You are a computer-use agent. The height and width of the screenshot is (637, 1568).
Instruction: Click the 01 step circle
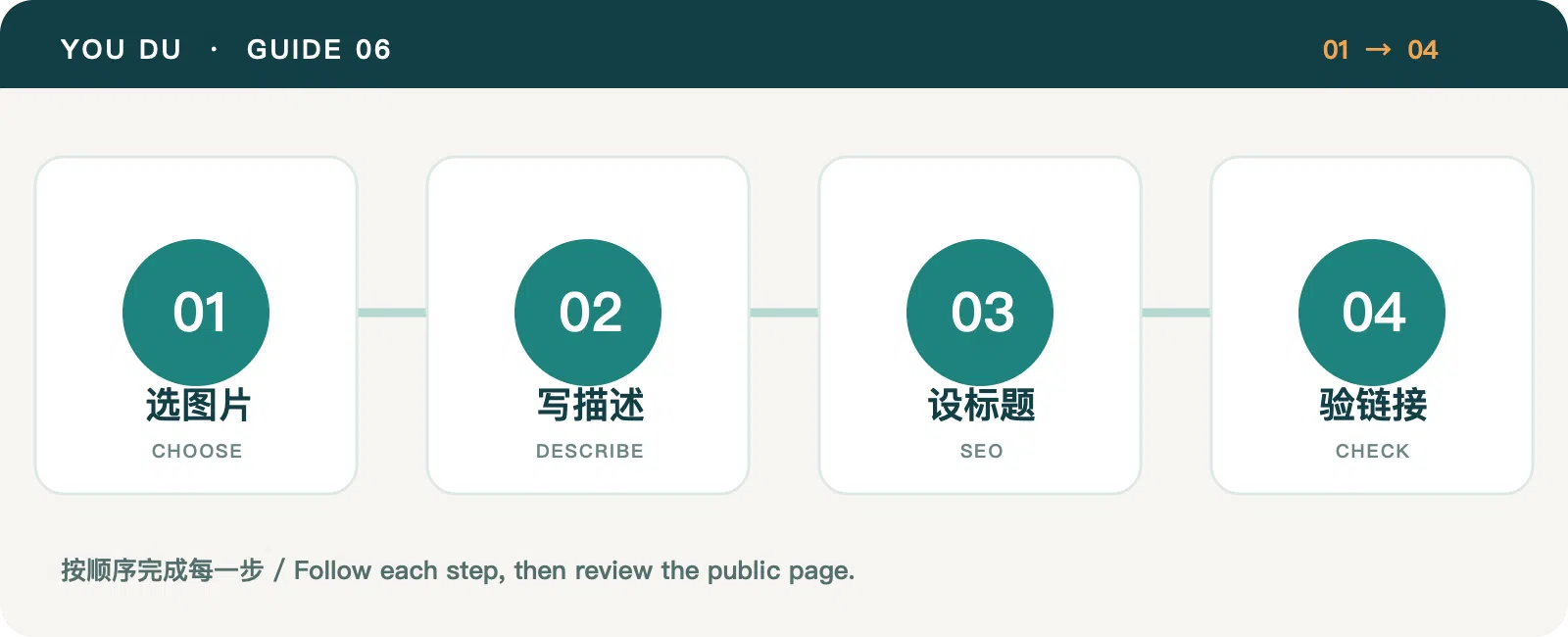point(196,313)
